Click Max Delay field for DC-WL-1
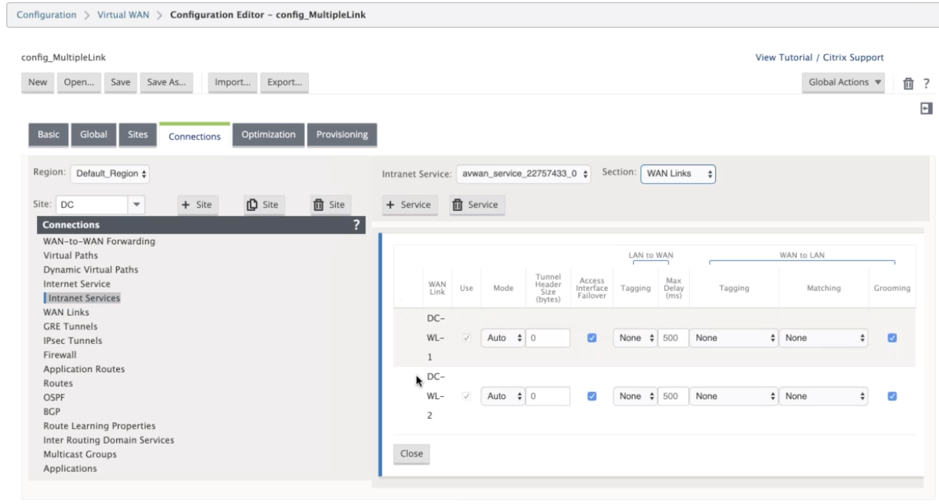Image resolution: width=939 pixels, height=504 pixels. click(x=673, y=338)
